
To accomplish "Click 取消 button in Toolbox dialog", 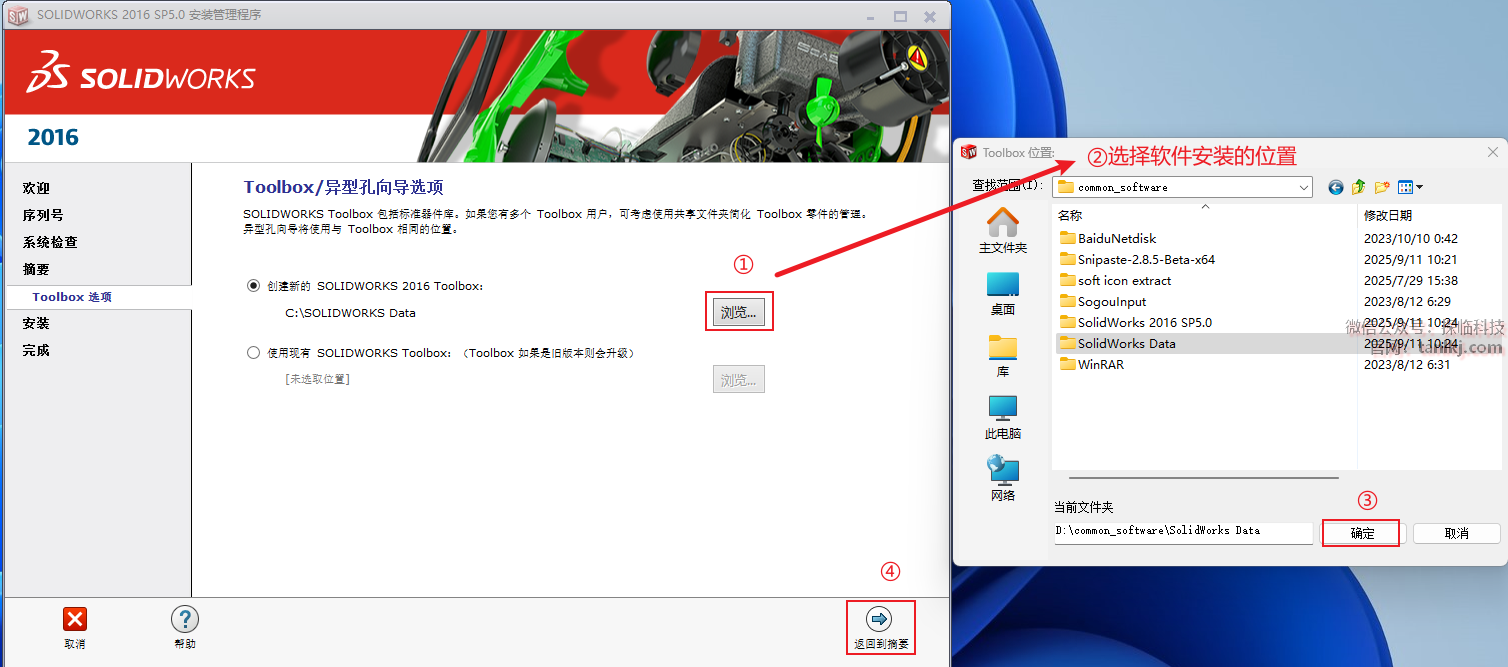I will tap(1457, 533).
